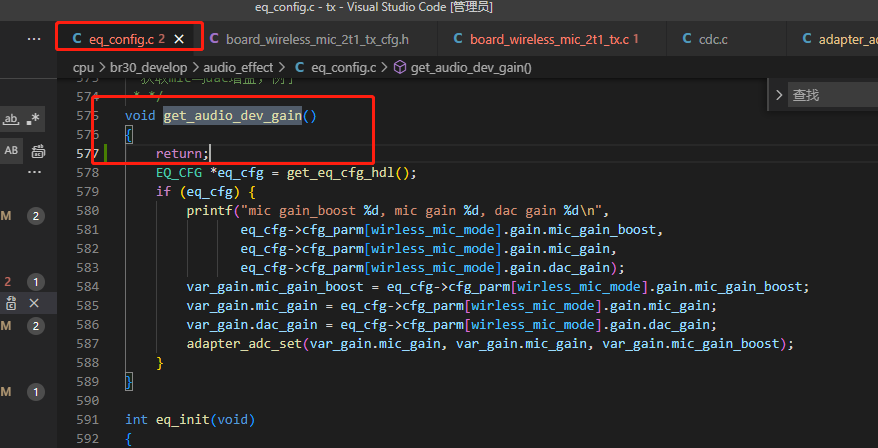
Task: Click get_audio_dev_gain function name on line 575
Action: (x=232, y=116)
